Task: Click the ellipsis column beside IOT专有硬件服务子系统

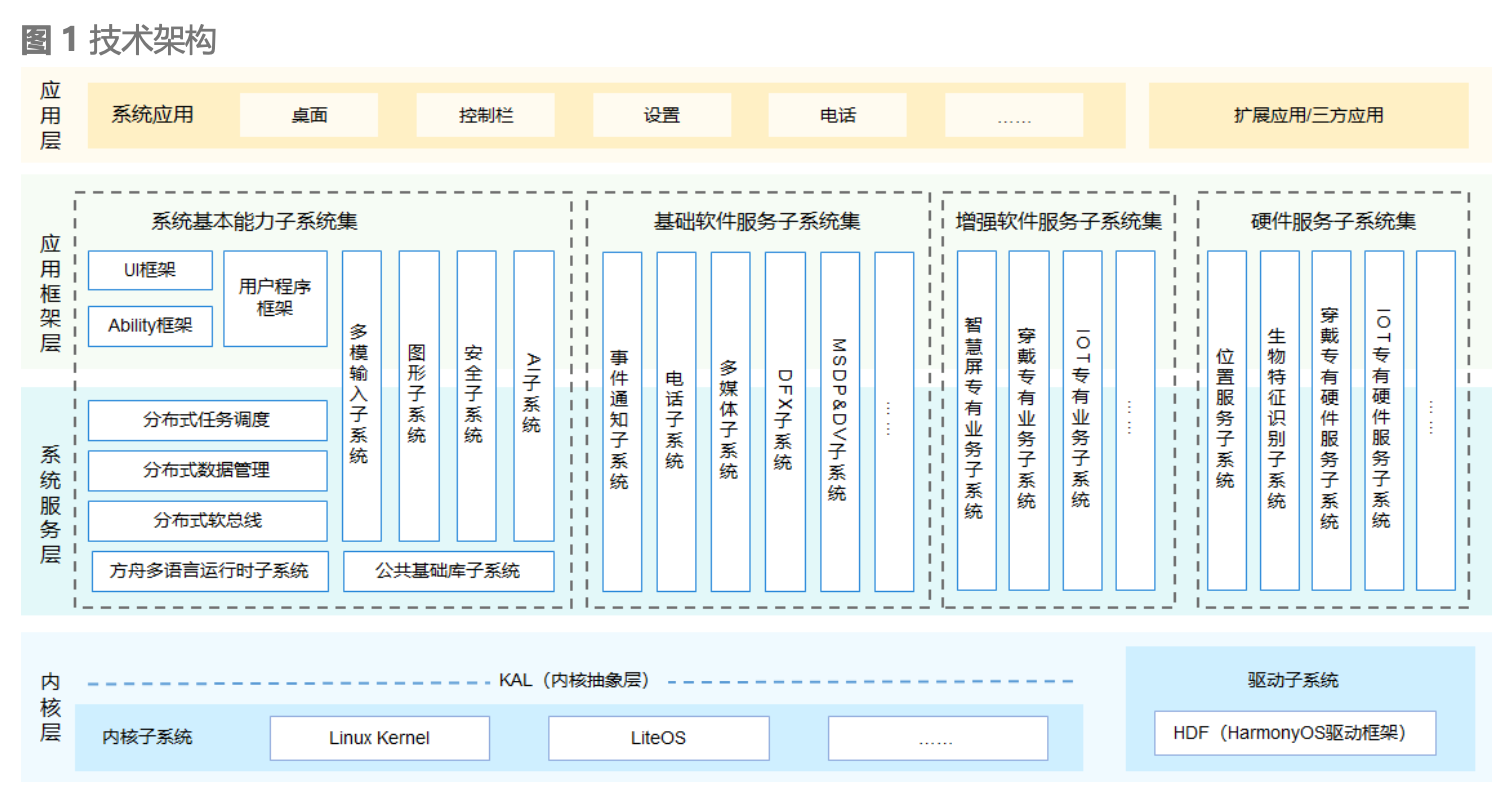Action: (1436, 421)
